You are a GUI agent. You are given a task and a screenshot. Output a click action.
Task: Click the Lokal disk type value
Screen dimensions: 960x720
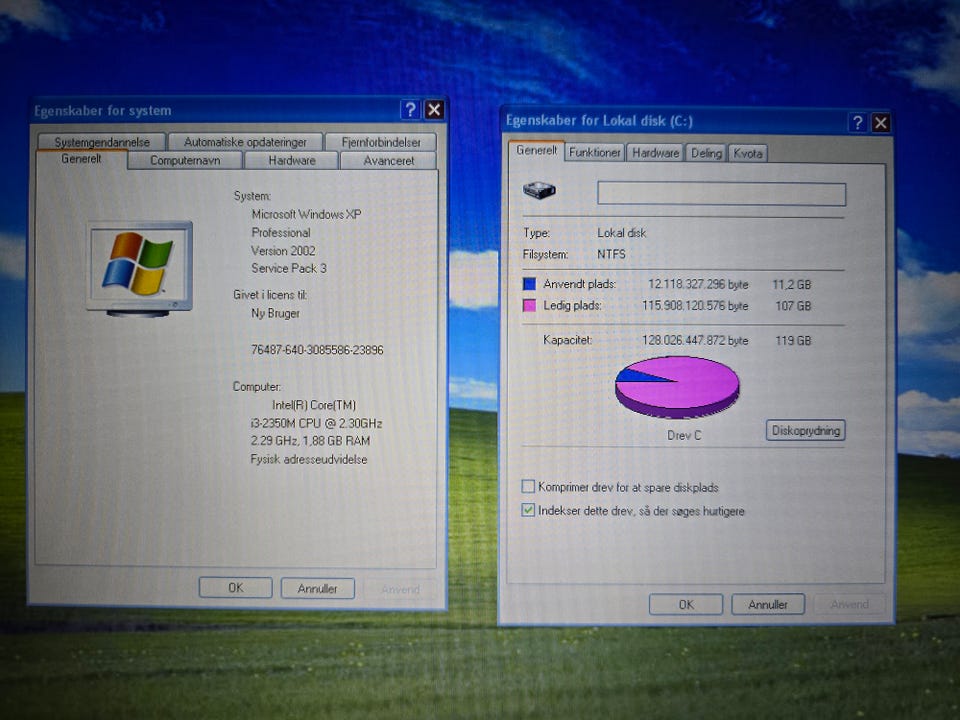(621, 233)
